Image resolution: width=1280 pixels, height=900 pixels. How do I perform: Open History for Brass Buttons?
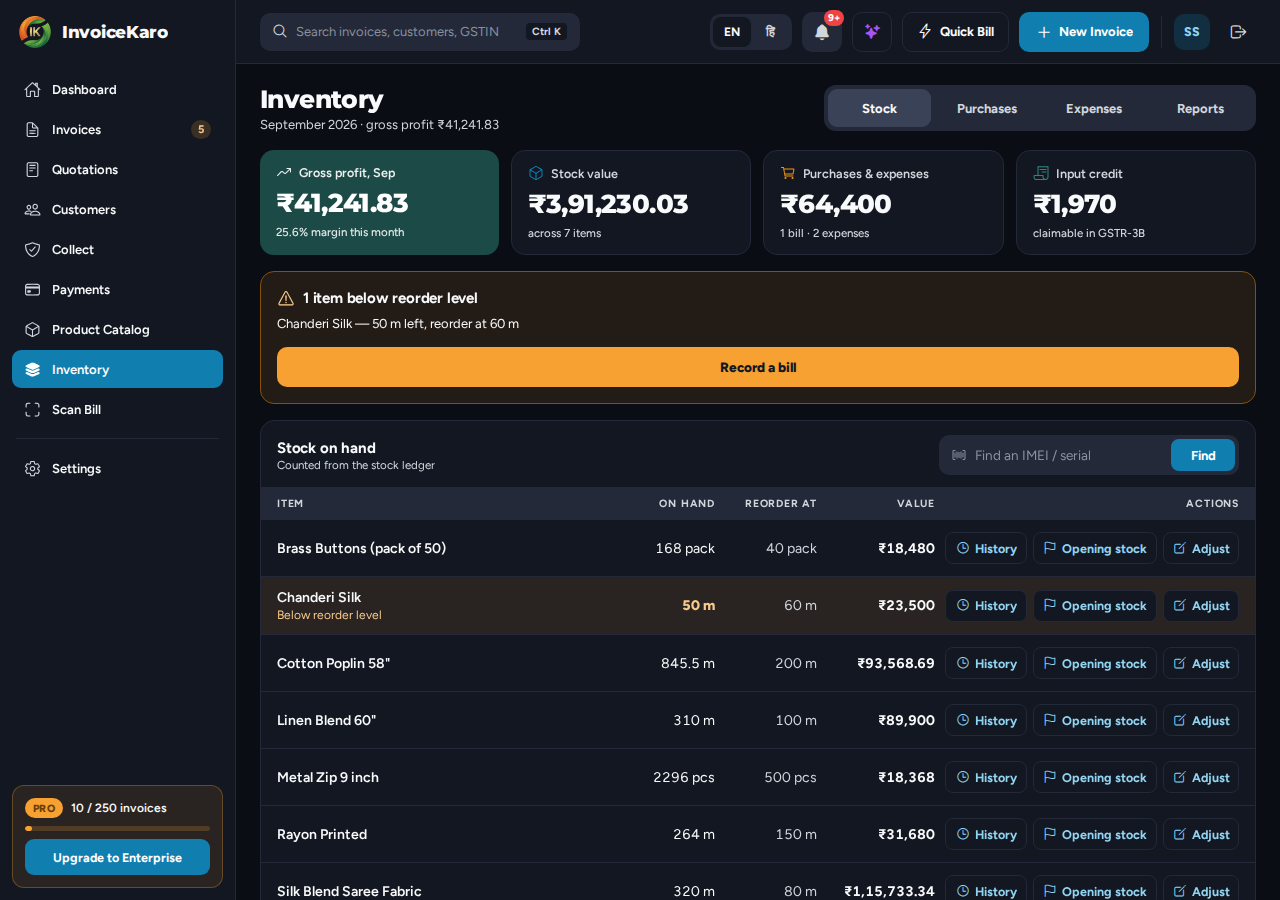986,548
